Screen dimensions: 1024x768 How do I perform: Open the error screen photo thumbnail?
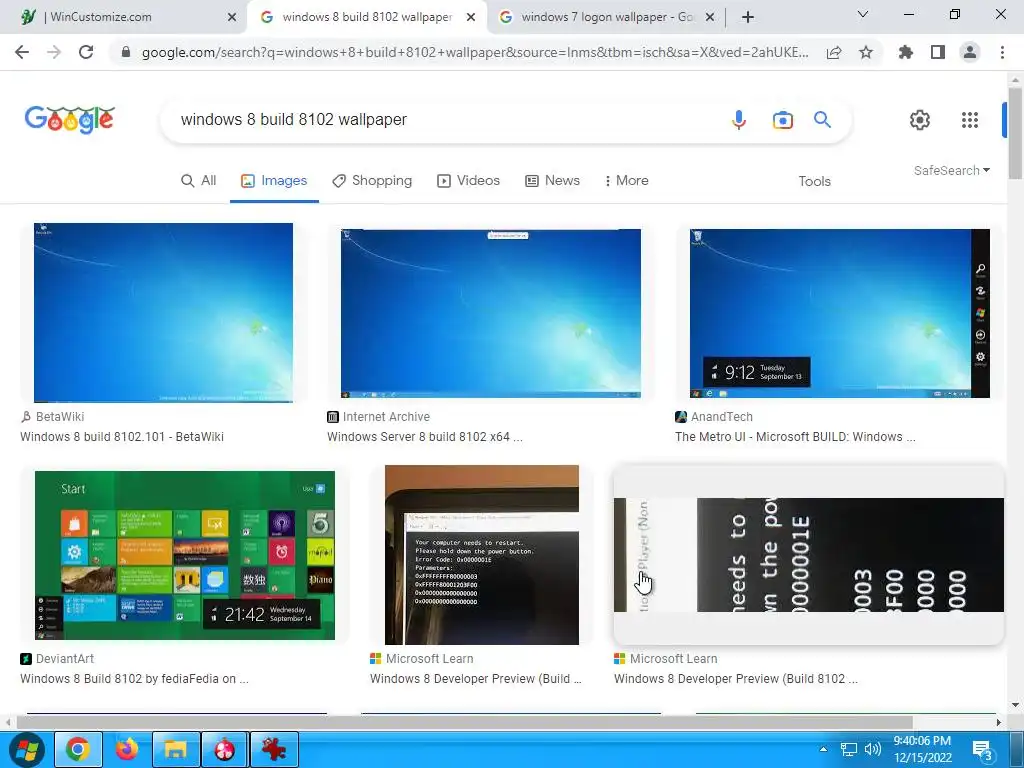pyautogui.click(x=482, y=555)
